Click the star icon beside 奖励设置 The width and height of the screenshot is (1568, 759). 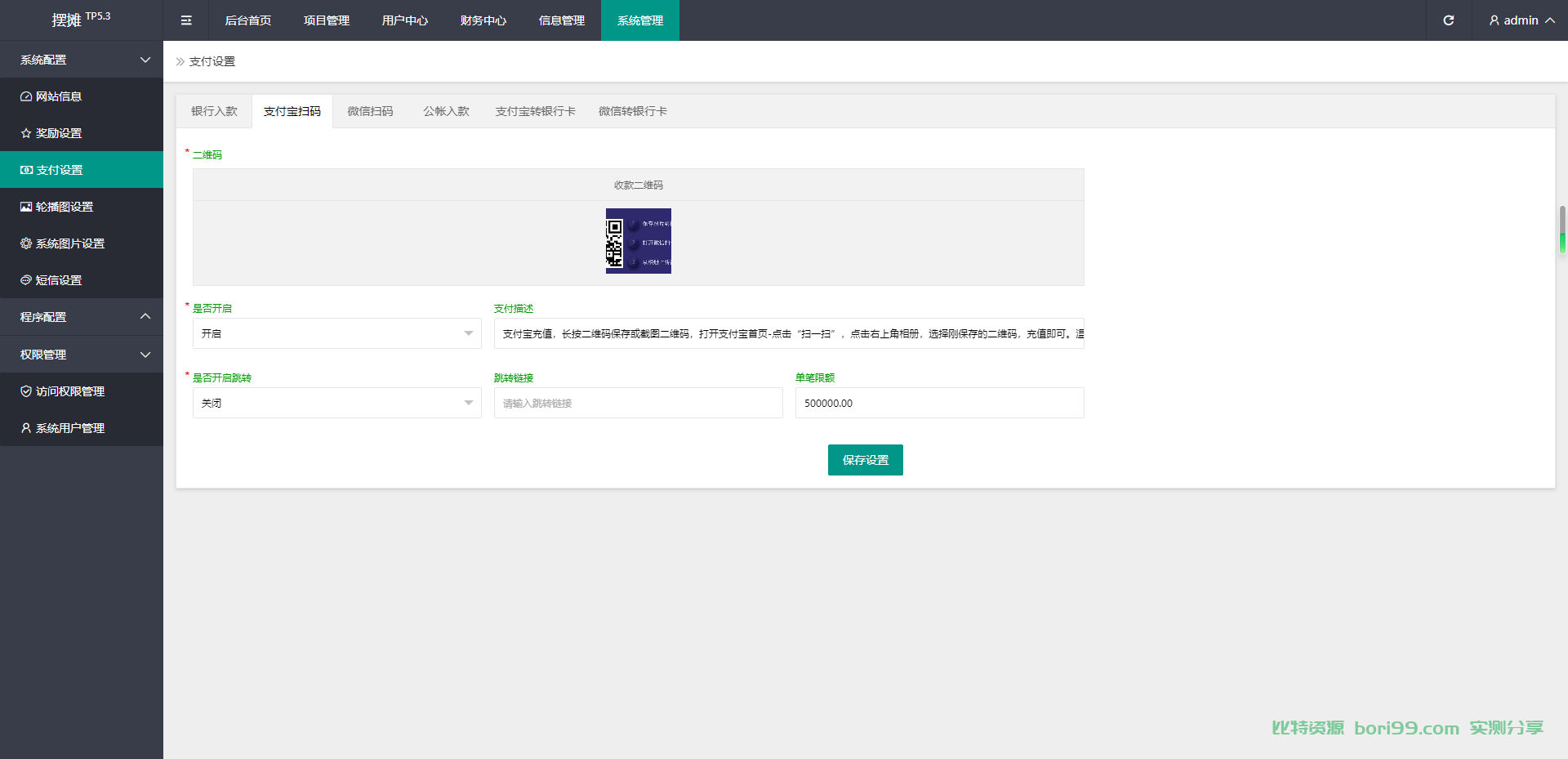[26, 133]
